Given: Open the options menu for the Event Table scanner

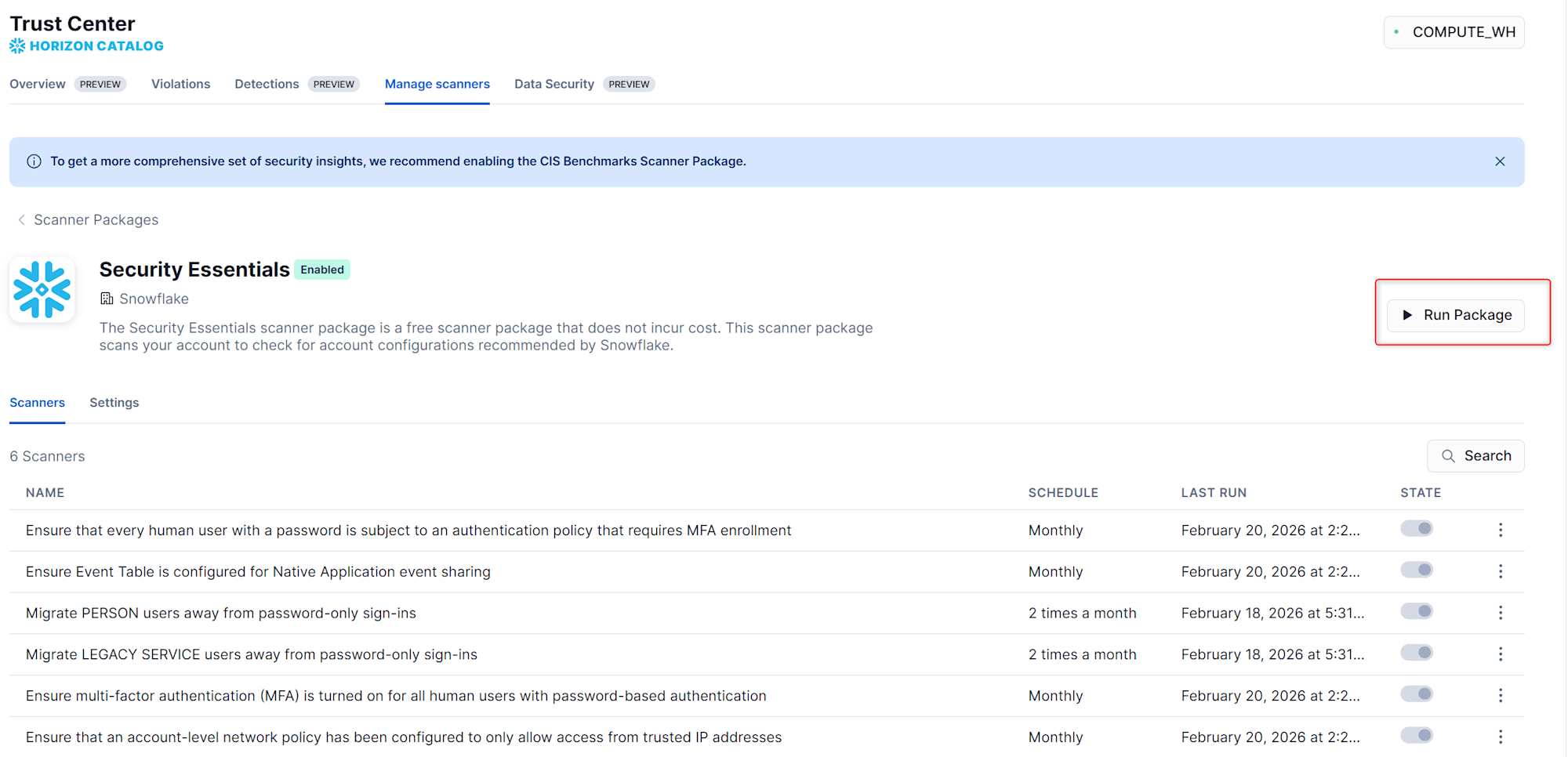Looking at the screenshot, I should click(x=1500, y=572).
